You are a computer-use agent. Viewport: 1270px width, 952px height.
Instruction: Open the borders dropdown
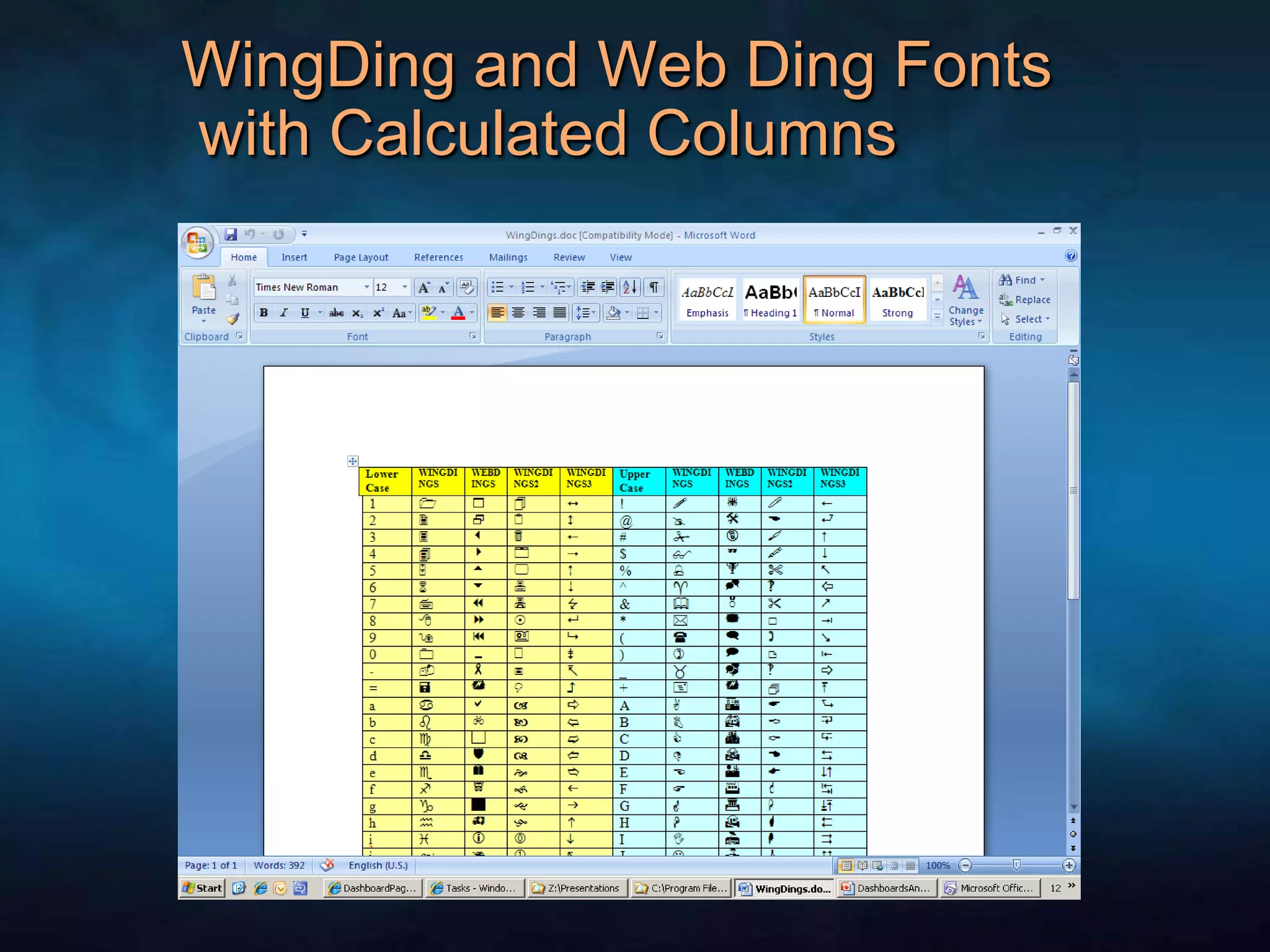(x=656, y=314)
